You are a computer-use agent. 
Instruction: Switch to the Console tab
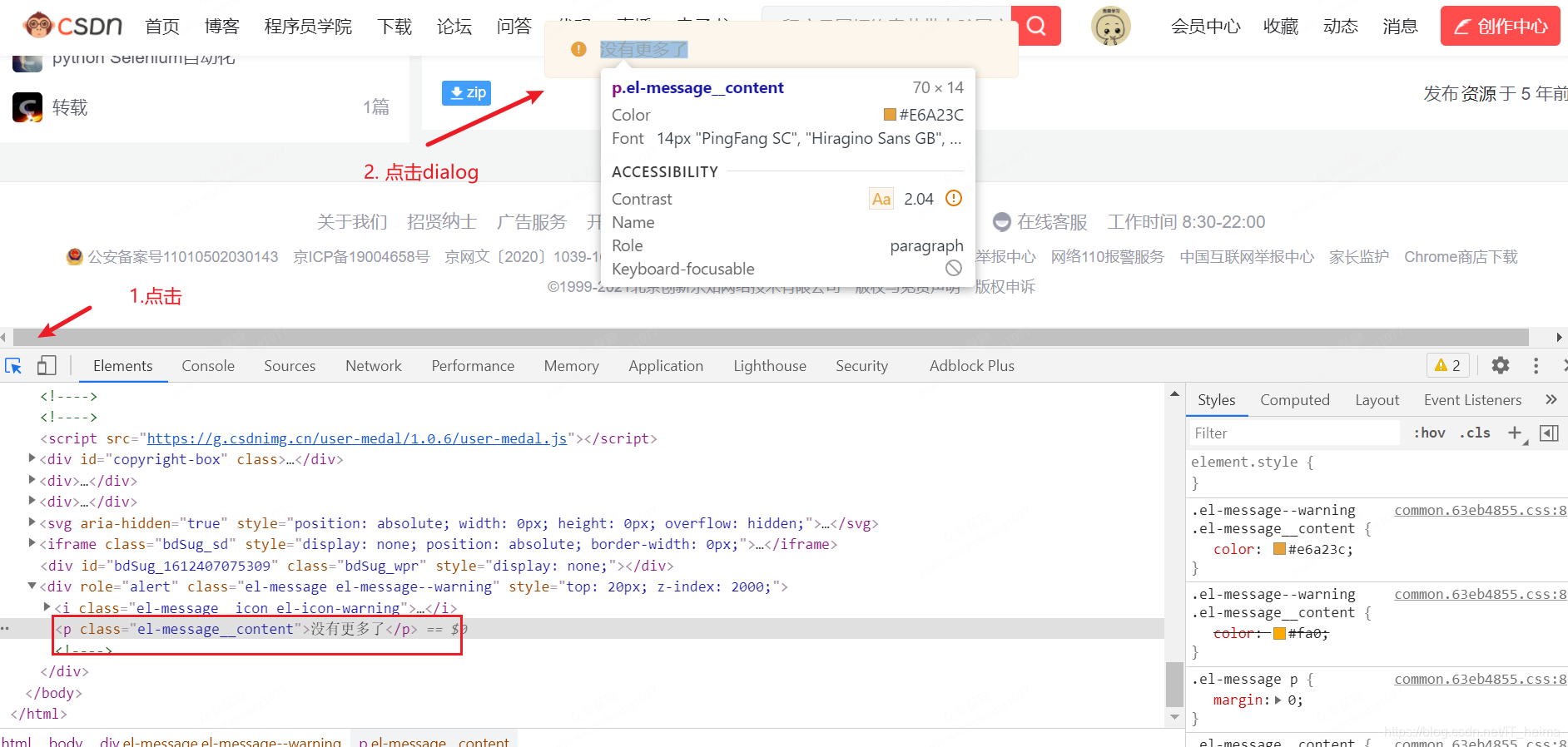(208, 366)
